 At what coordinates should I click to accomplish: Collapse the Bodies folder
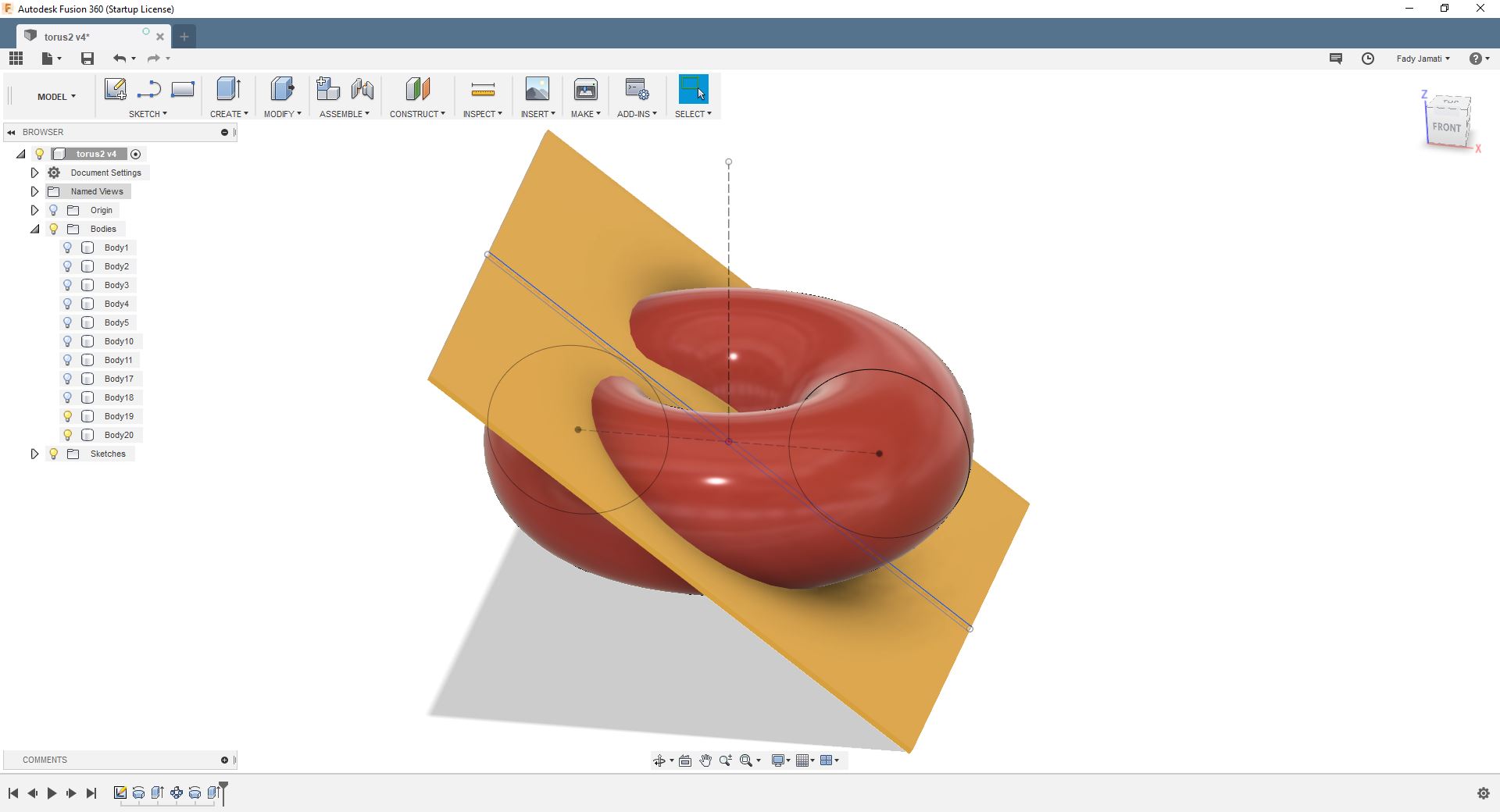(x=35, y=229)
